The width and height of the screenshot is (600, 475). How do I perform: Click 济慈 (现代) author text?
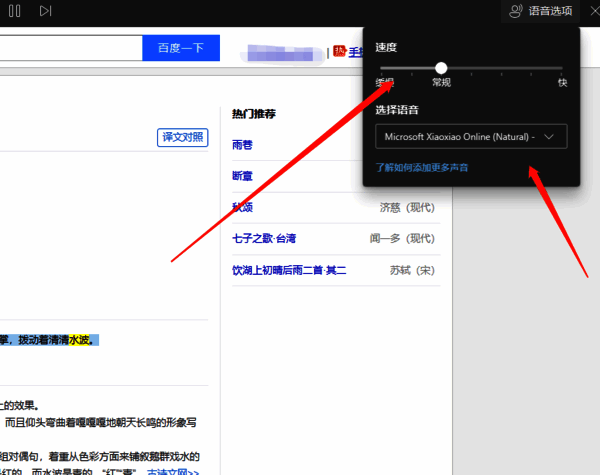coord(407,207)
